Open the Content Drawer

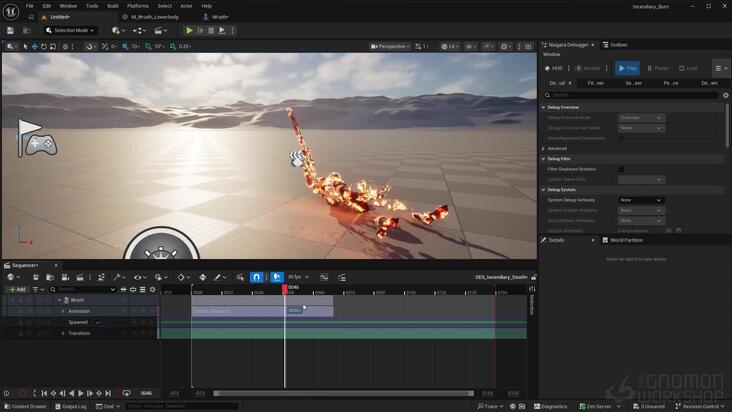tap(25, 406)
